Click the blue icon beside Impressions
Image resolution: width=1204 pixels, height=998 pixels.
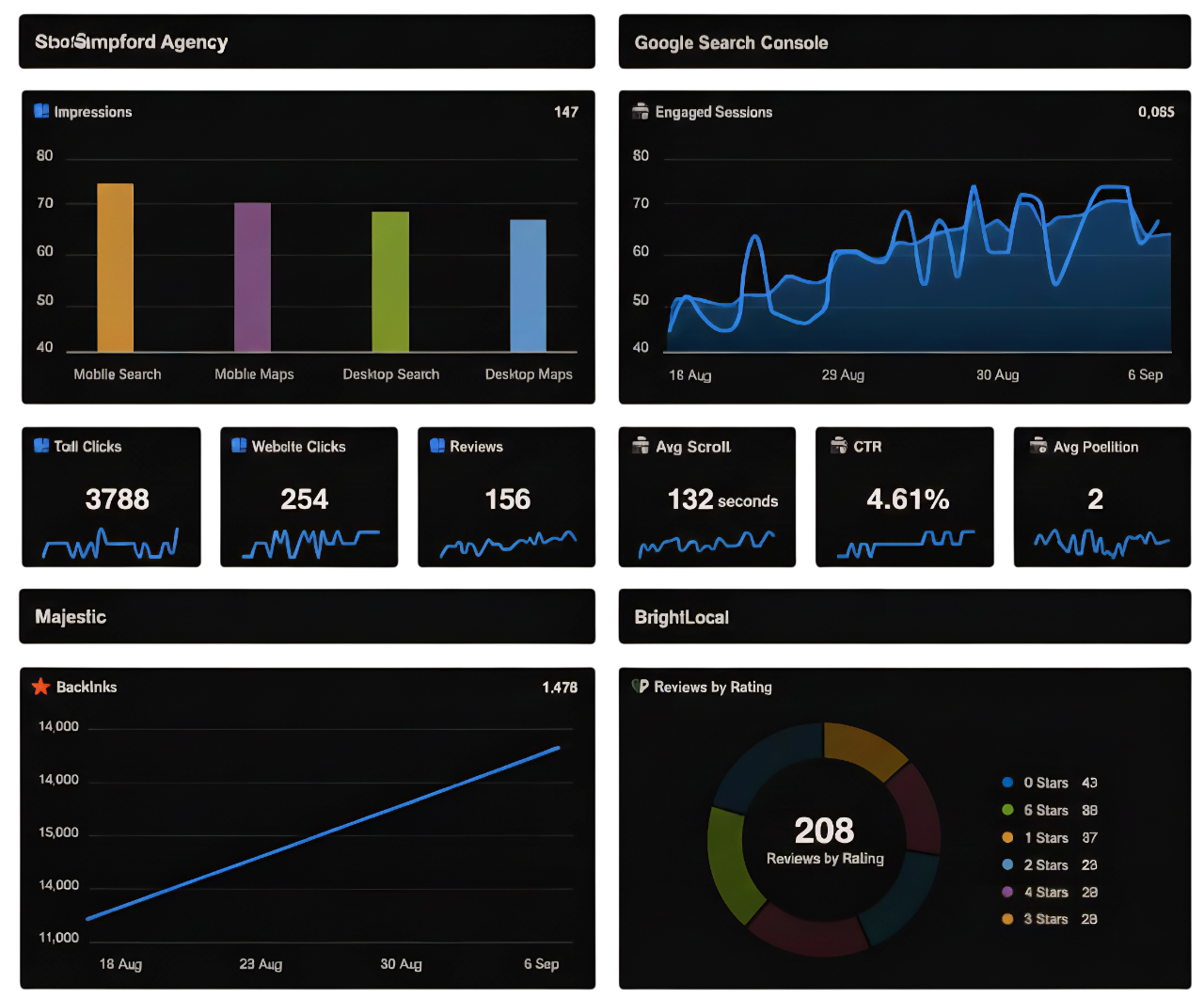coord(41,111)
